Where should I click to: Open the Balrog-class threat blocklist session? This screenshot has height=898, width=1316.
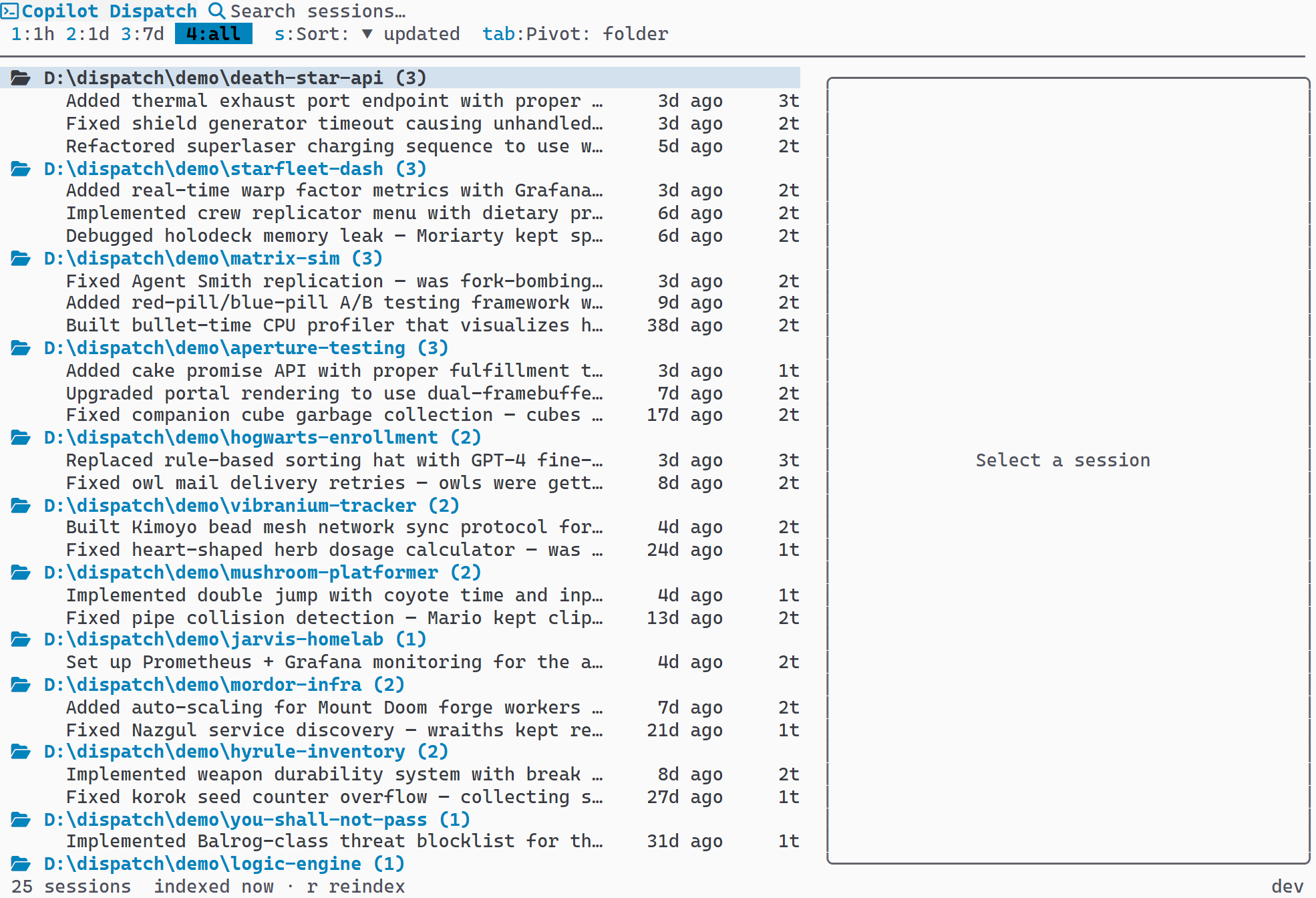[334, 841]
